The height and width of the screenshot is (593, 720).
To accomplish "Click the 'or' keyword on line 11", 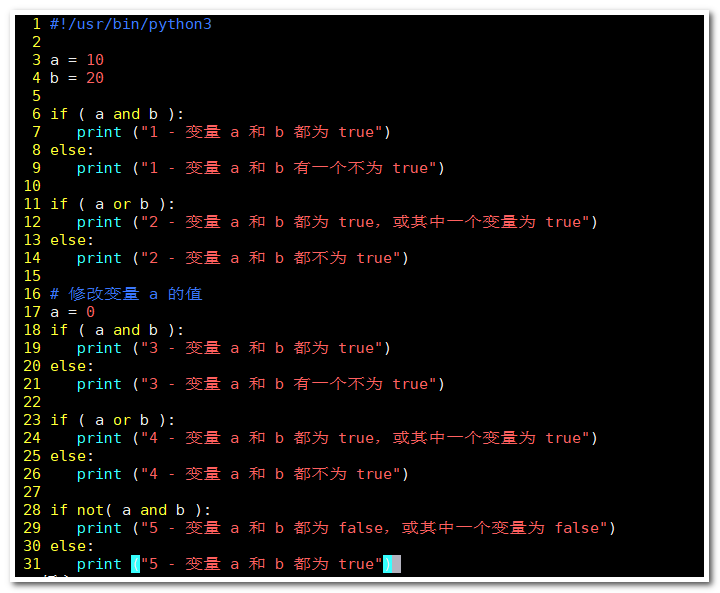I will pos(122,204).
